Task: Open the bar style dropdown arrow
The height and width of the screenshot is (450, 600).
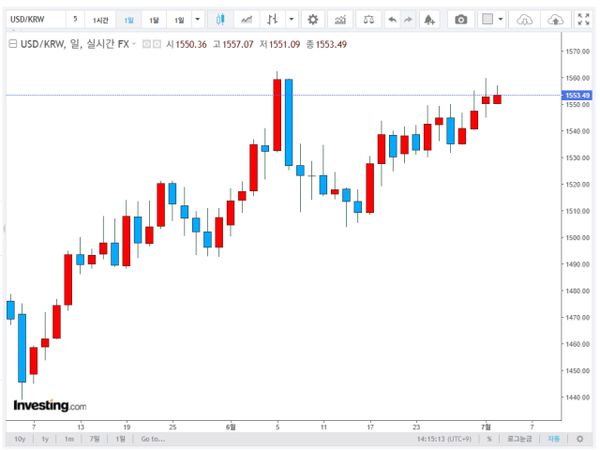Action: pos(292,19)
